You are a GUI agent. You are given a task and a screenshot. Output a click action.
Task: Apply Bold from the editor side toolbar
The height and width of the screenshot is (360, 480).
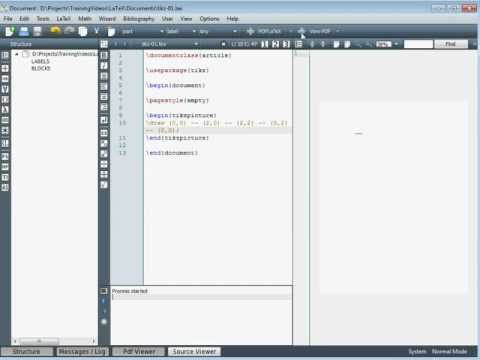(x=104, y=55)
